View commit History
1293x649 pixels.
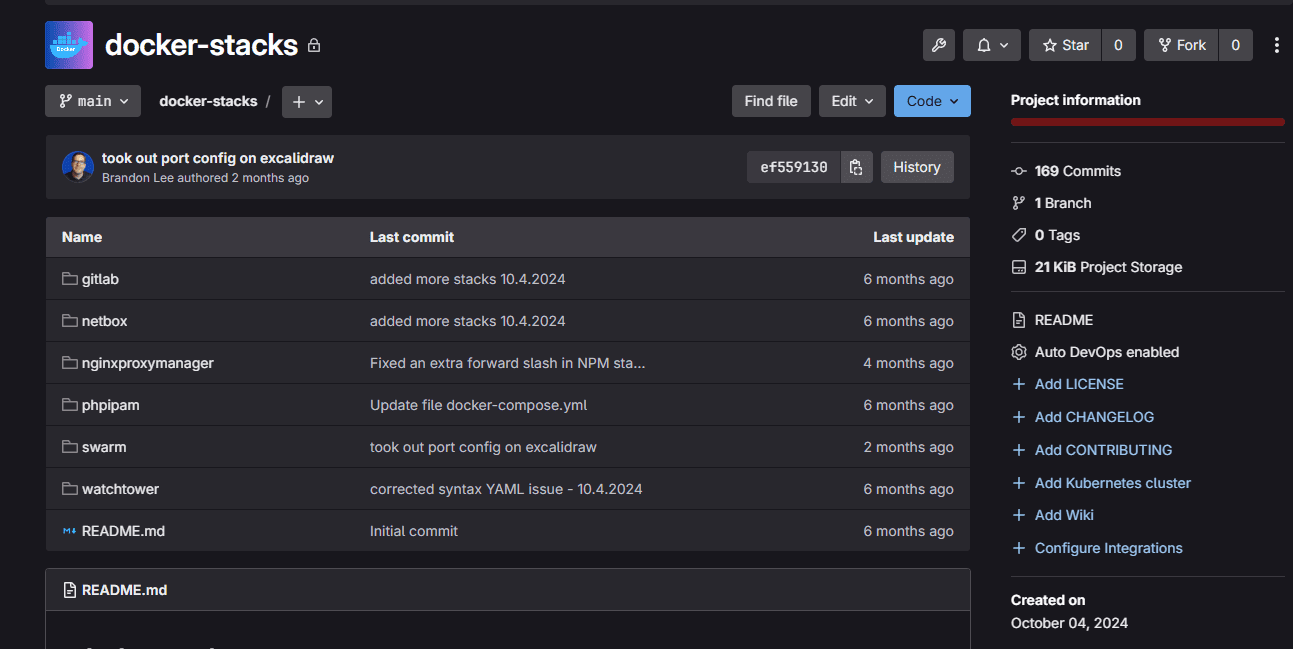click(917, 167)
